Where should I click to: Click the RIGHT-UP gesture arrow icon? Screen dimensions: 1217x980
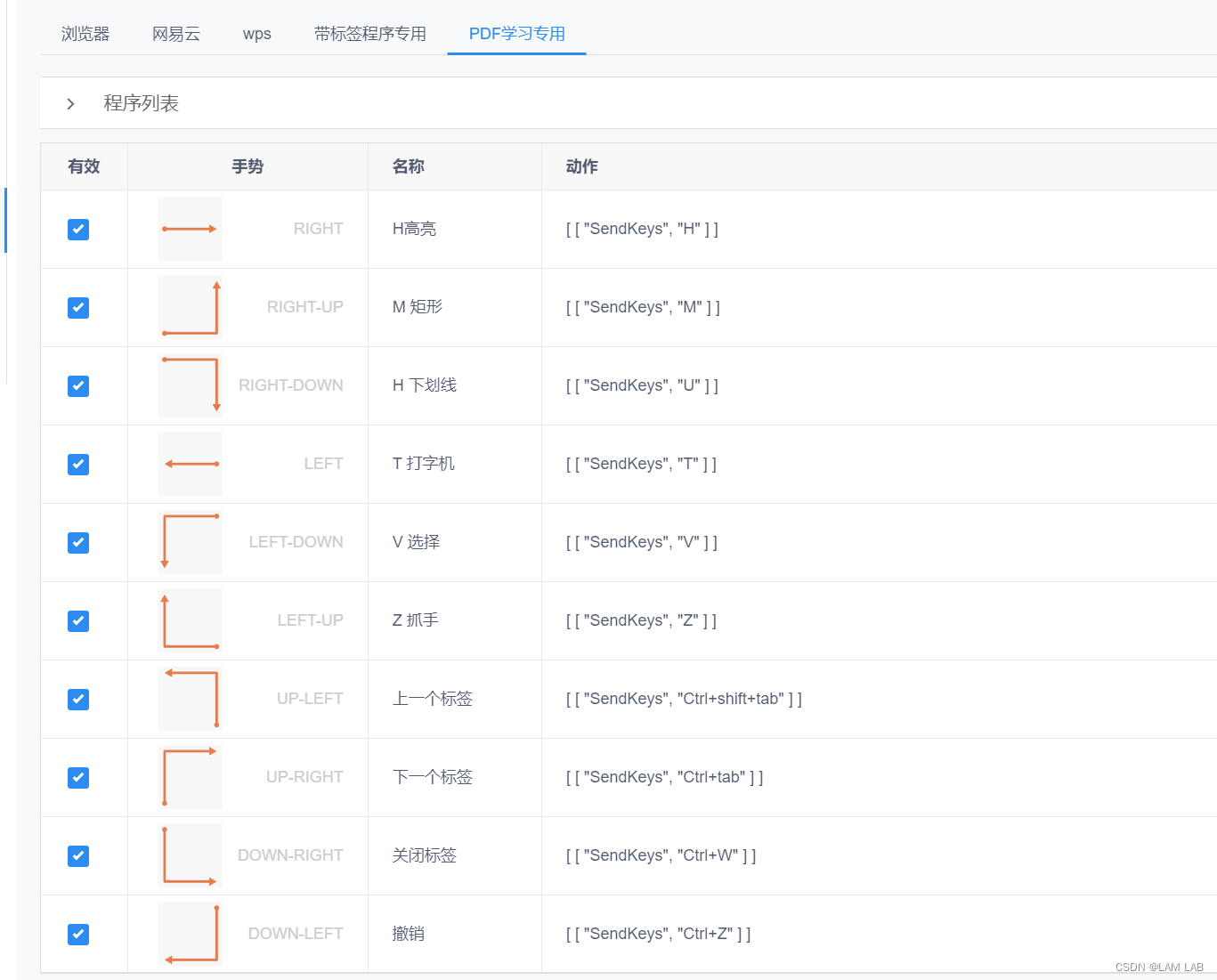click(191, 307)
